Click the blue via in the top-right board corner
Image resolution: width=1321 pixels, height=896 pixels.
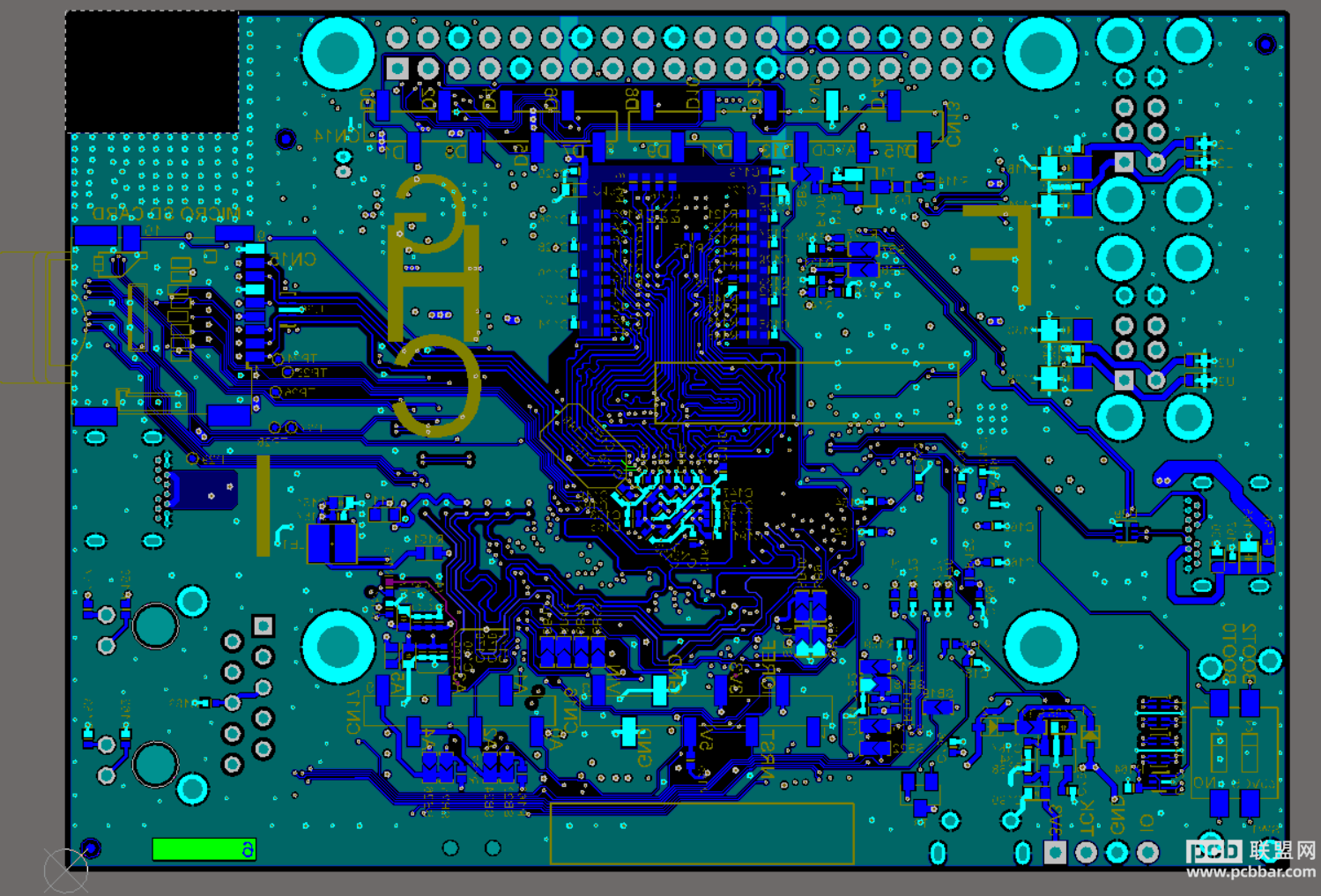point(1265,43)
